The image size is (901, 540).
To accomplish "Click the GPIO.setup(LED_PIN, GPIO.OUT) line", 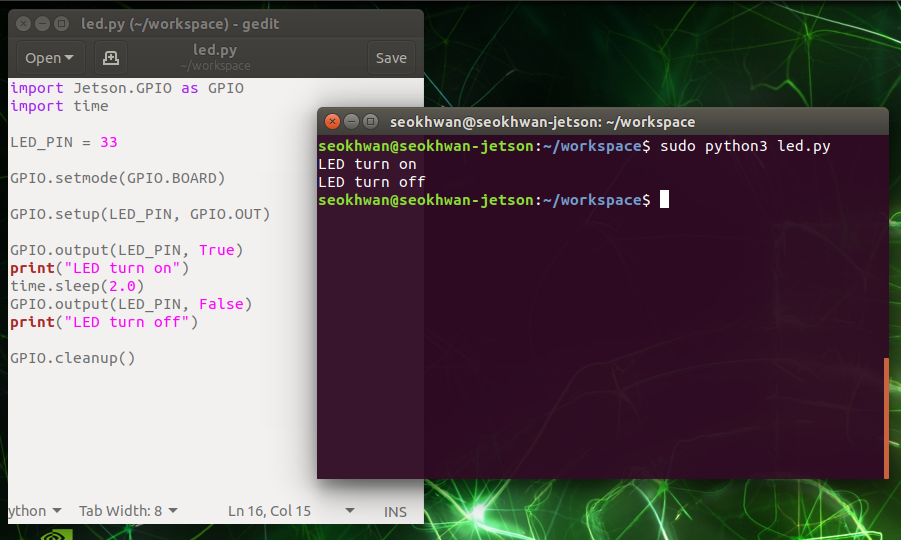I will tap(140, 214).
